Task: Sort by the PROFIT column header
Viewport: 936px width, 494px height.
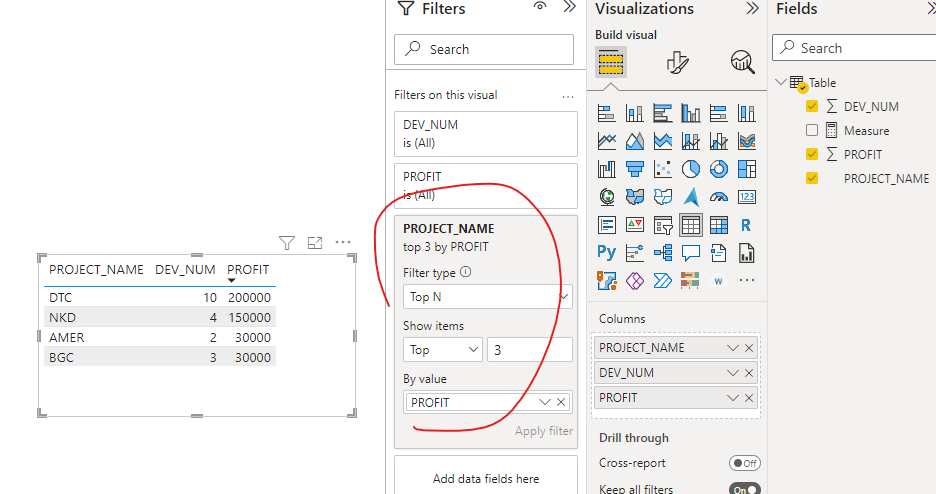Action: (x=248, y=270)
